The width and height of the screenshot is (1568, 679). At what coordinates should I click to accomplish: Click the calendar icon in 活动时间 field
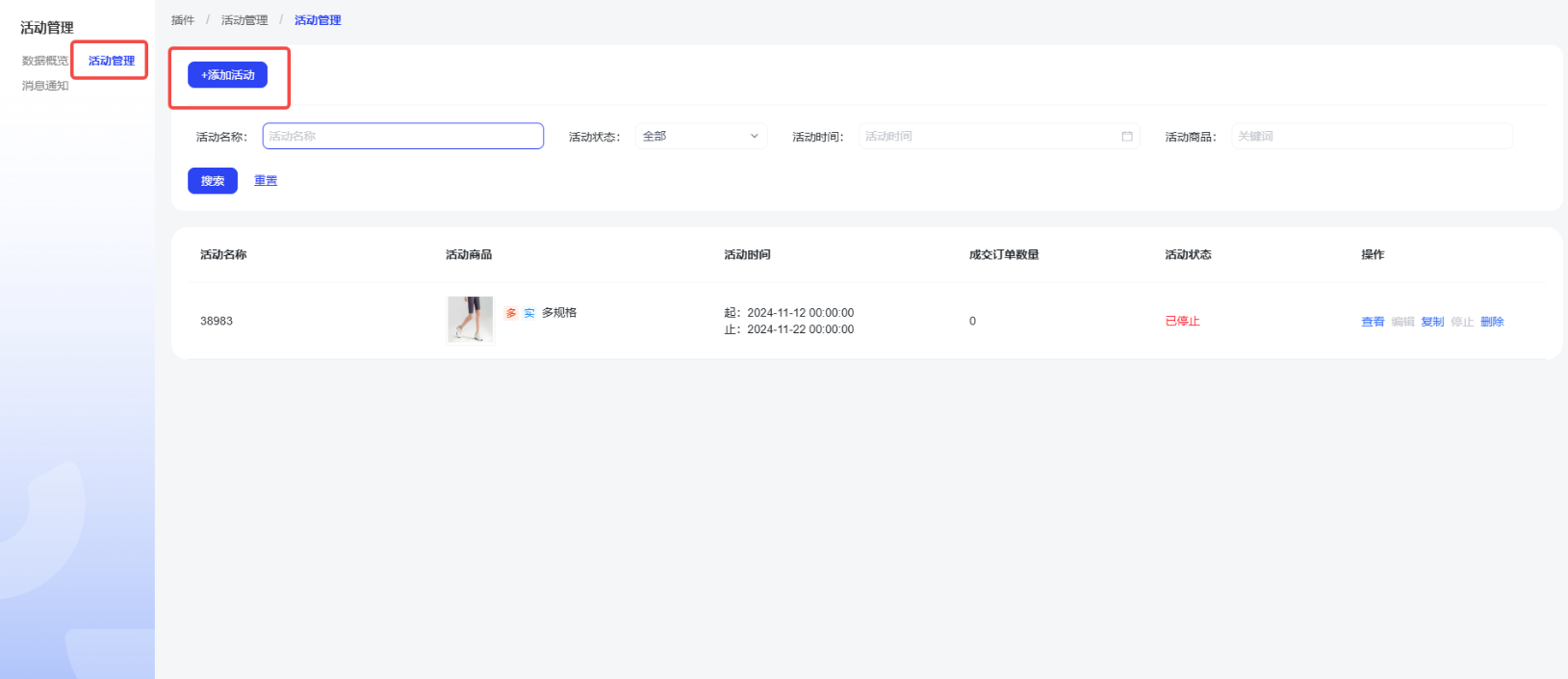[x=1126, y=137]
